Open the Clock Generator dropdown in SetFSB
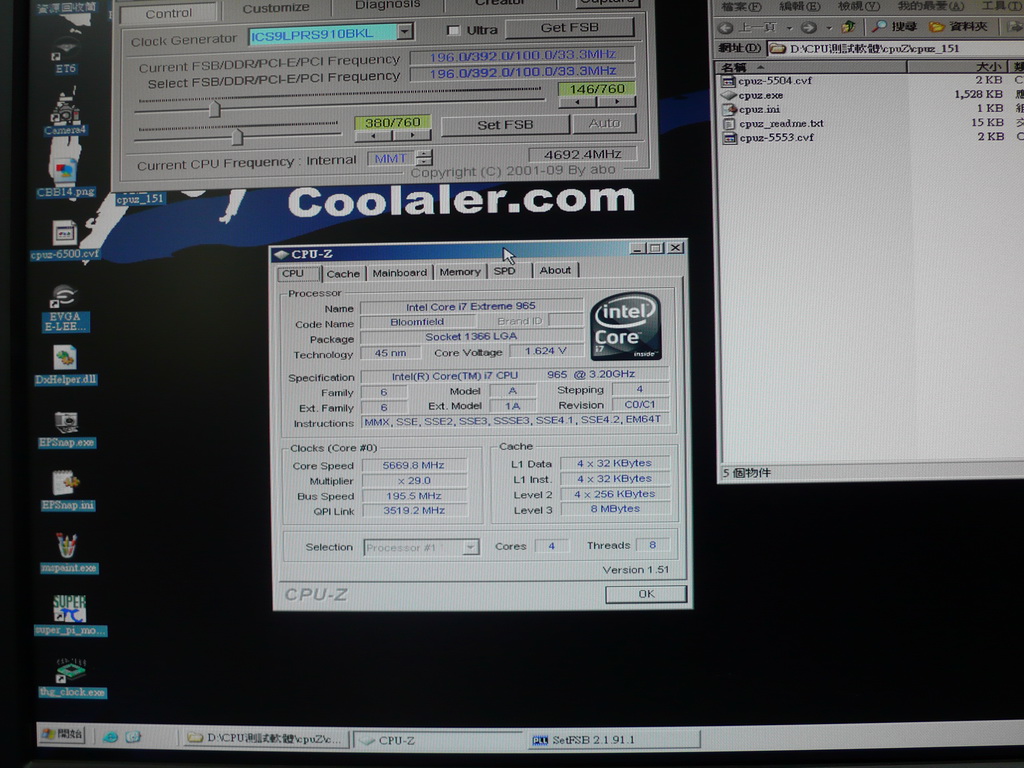1024x768 pixels. point(405,31)
